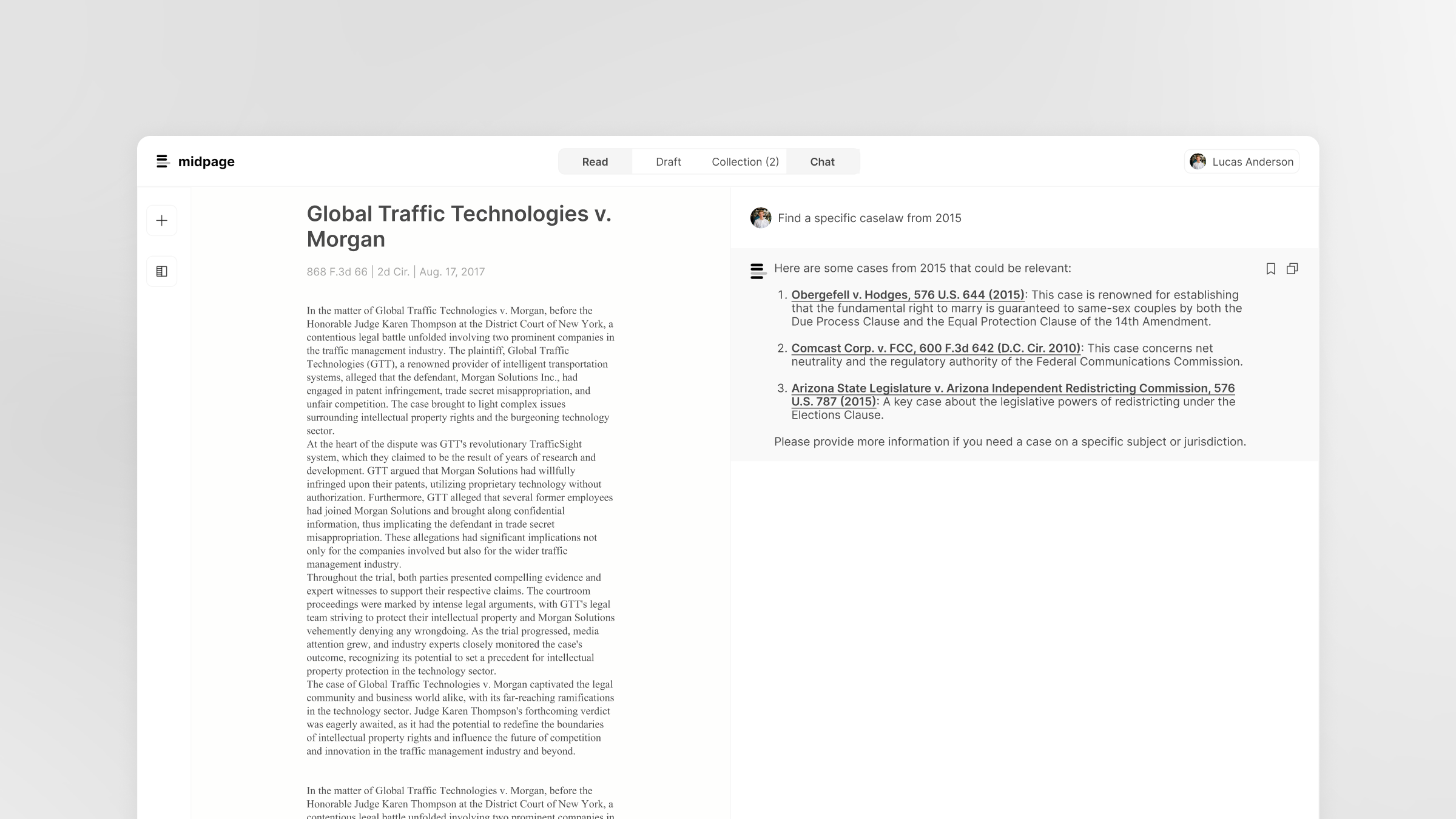Screen dimensions: 1456x819
Task: Switch to the Draft tab
Action: pos(668,161)
